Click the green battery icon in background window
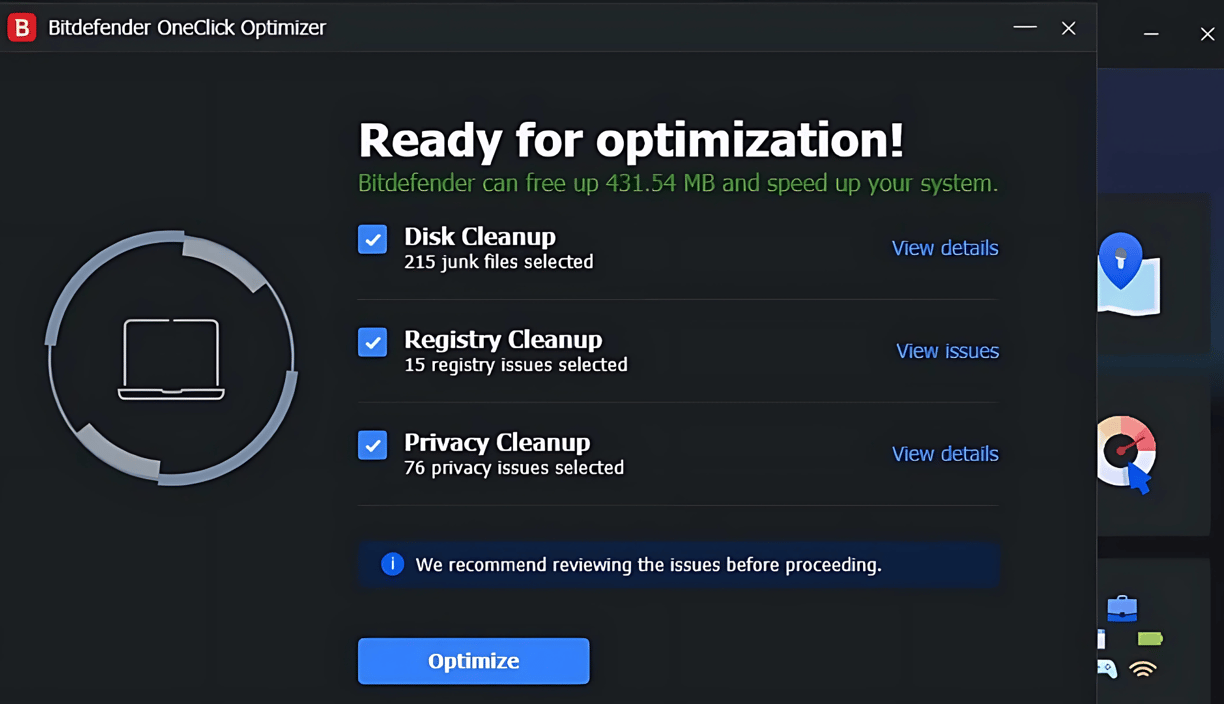Viewport: 1224px width, 704px height. pos(1149,638)
